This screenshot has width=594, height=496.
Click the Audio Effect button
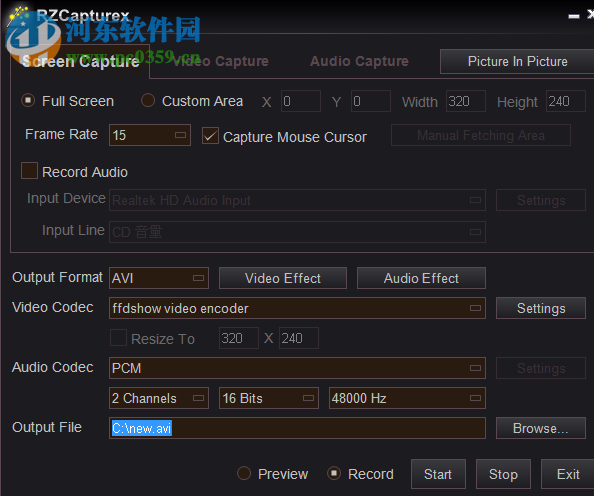tap(421, 278)
